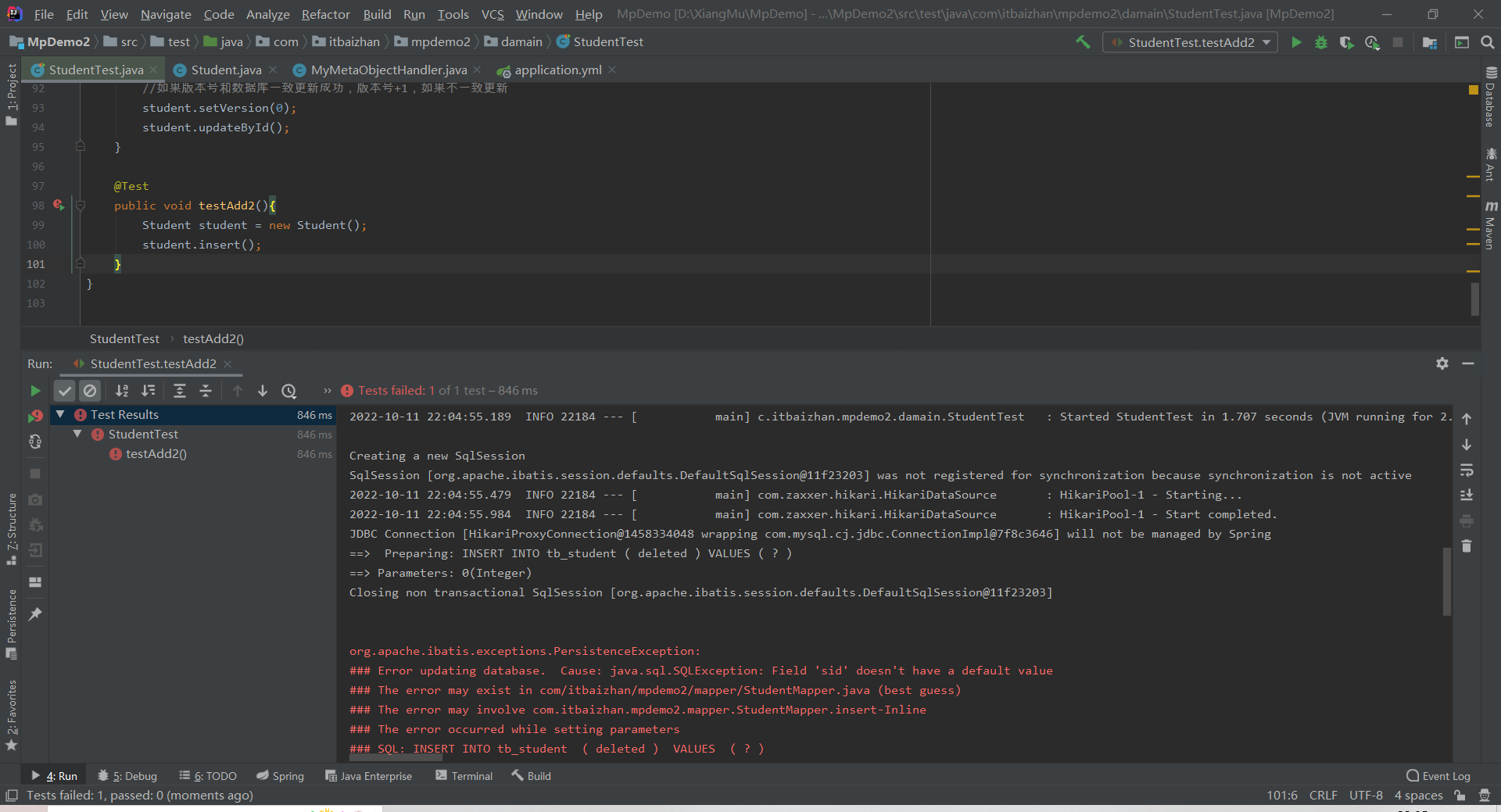This screenshot has width=1501, height=812.
Task: Open run configuration dropdown StudentTest.testAdd2
Action: point(1190,42)
